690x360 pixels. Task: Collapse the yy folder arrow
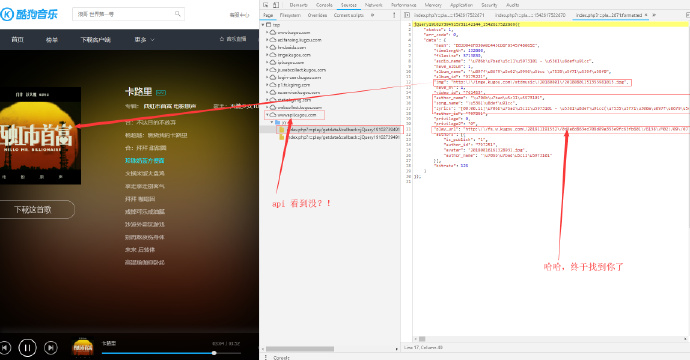[272, 122]
